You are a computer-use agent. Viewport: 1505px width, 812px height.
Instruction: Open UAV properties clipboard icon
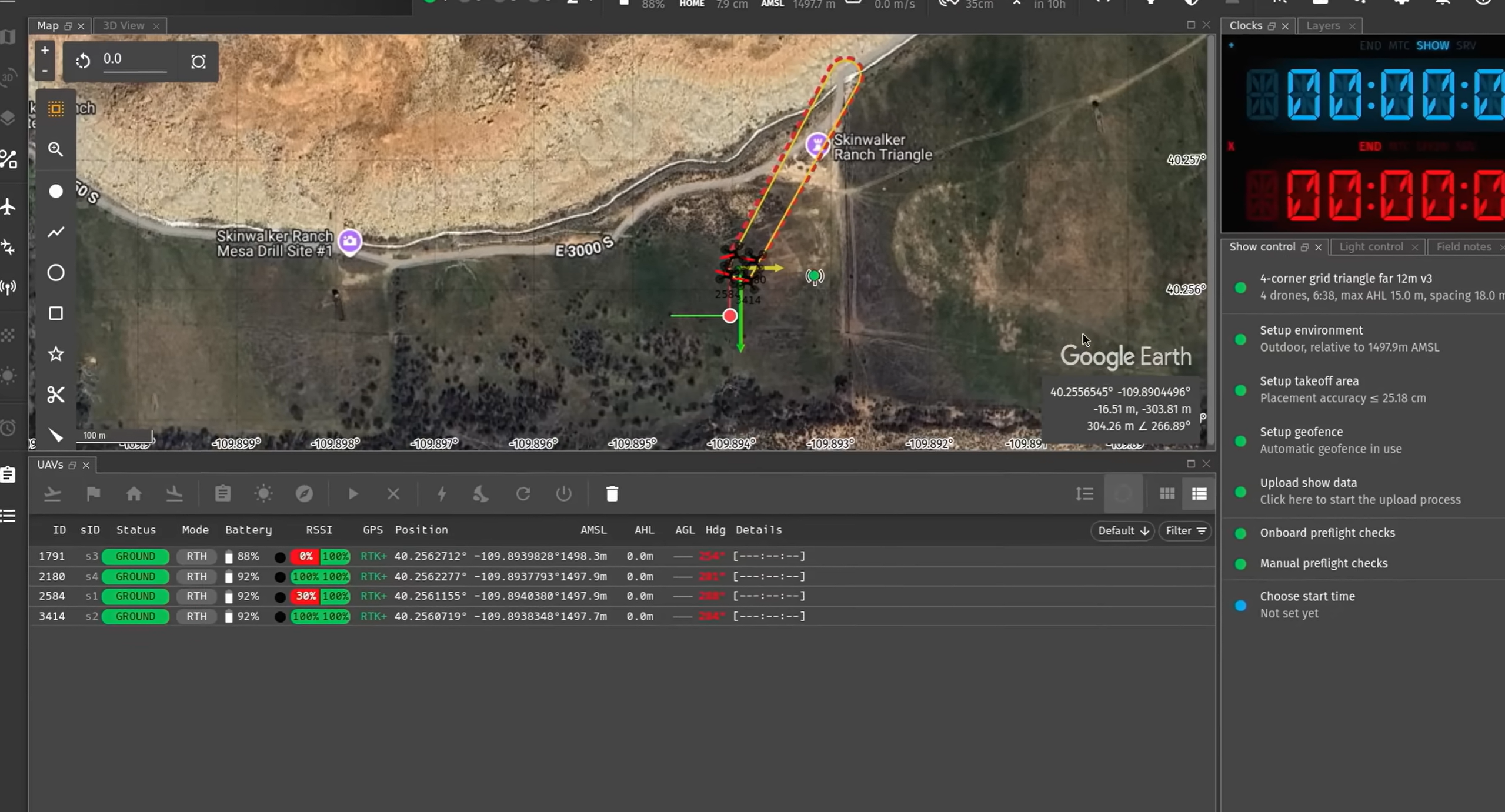click(x=223, y=494)
